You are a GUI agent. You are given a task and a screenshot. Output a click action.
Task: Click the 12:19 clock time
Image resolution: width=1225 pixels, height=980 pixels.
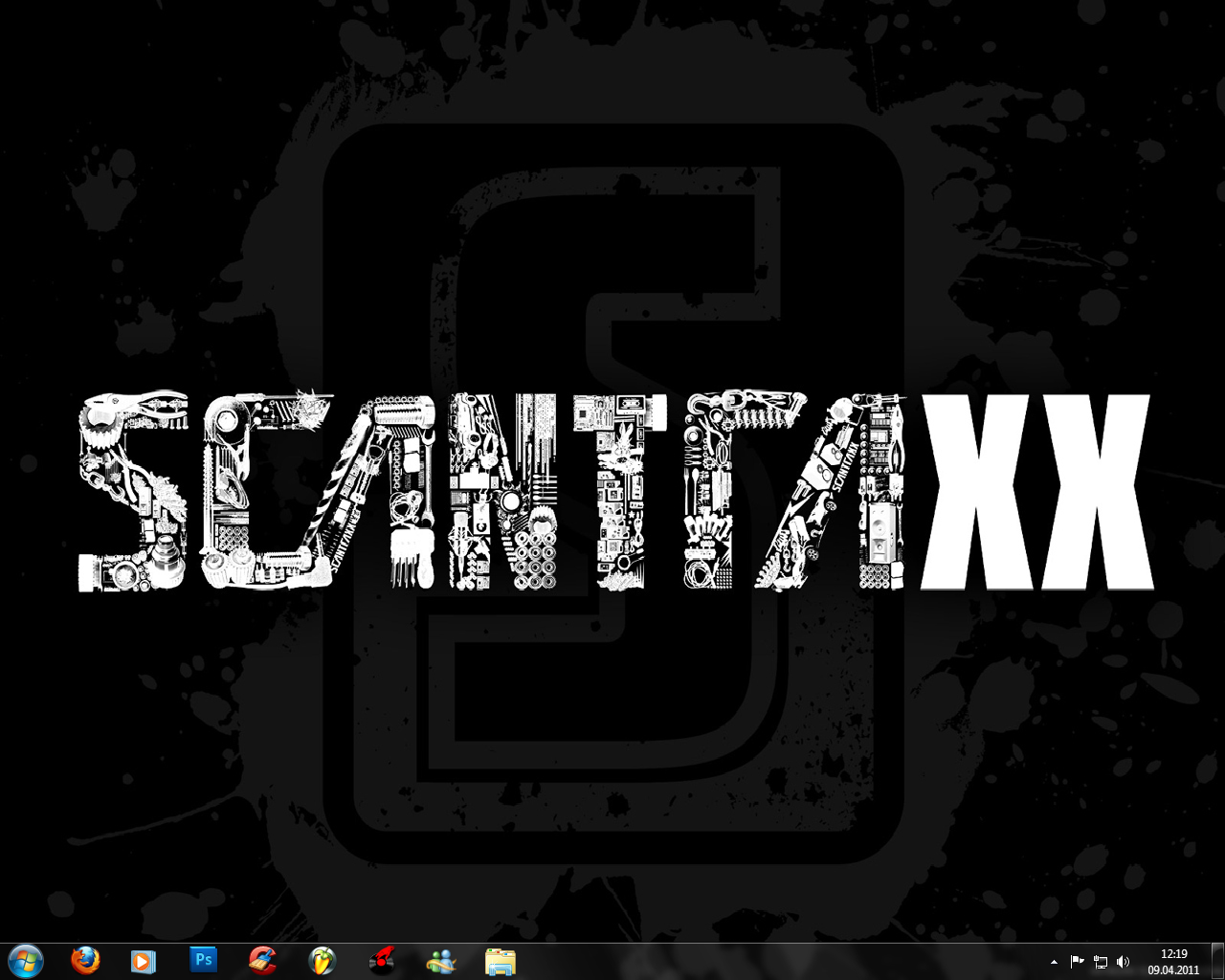coord(1173,954)
